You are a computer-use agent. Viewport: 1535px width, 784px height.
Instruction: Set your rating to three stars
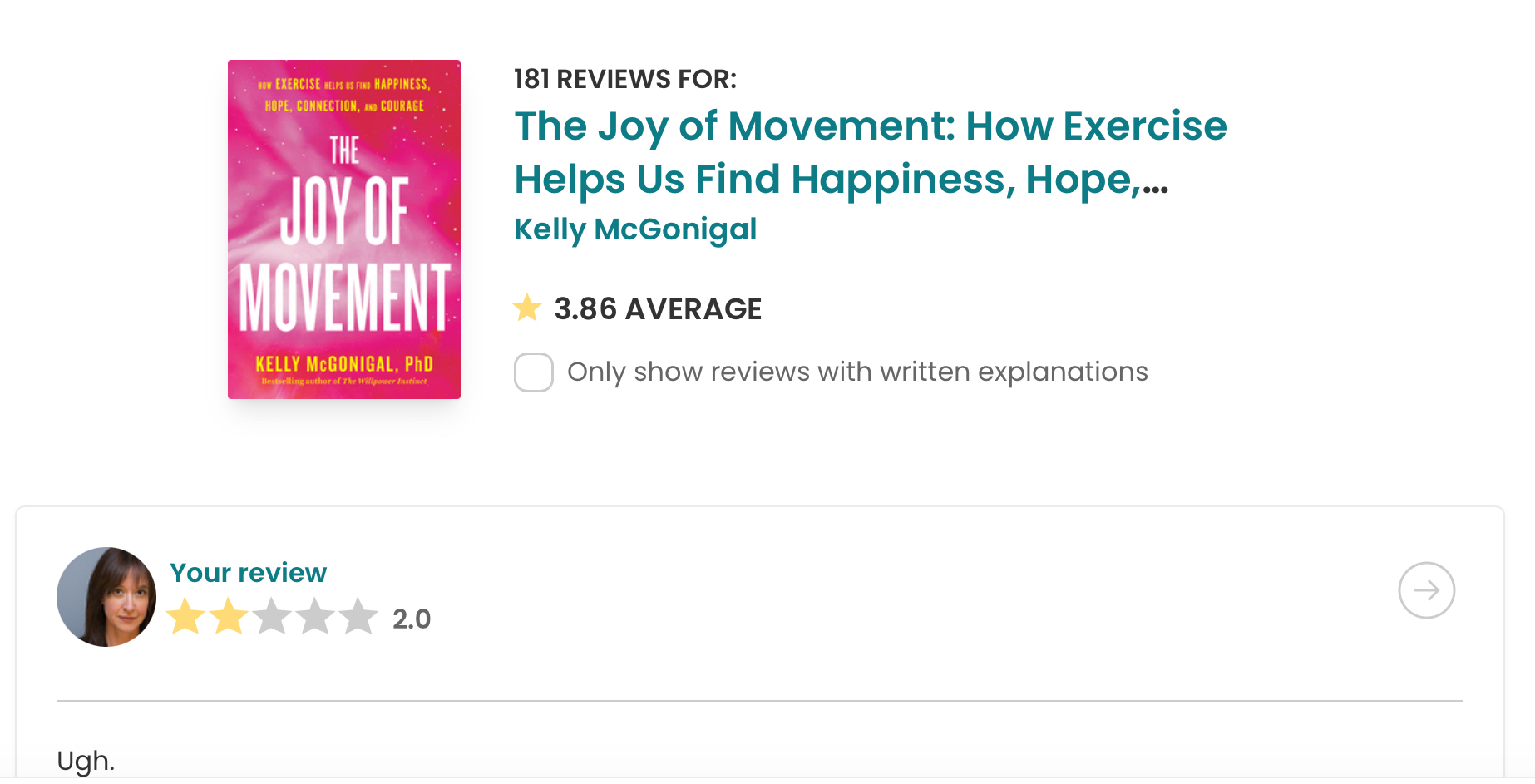tap(272, 617)
